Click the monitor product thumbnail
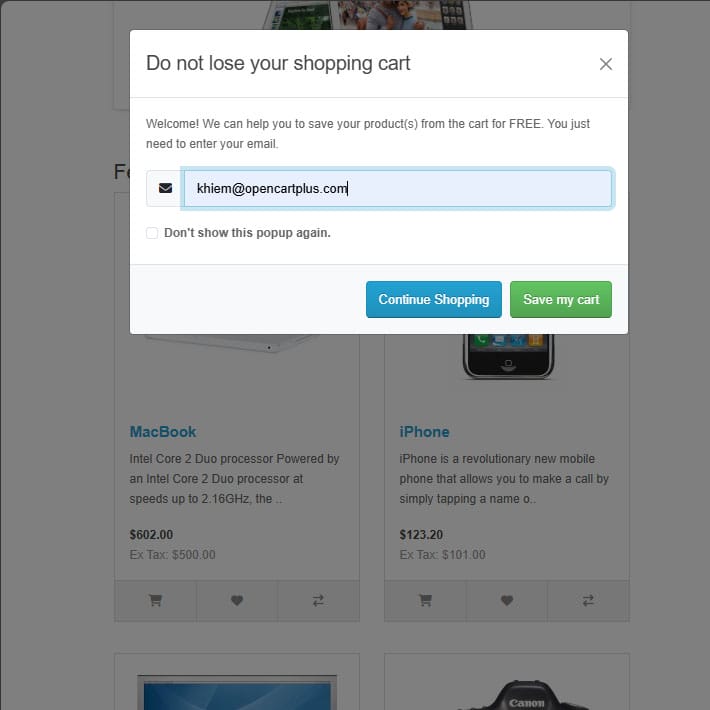 pos(237,692)
